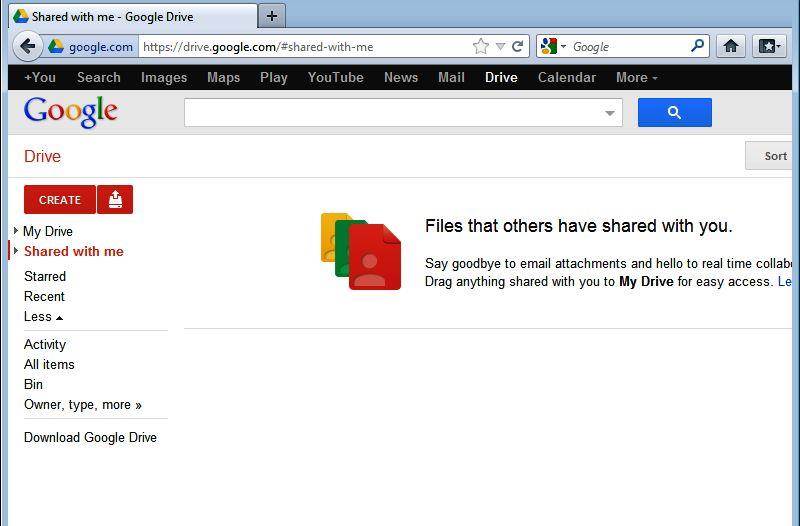Open the URL history dropdown arrow

pyautogui.click(x=501, y=47)
